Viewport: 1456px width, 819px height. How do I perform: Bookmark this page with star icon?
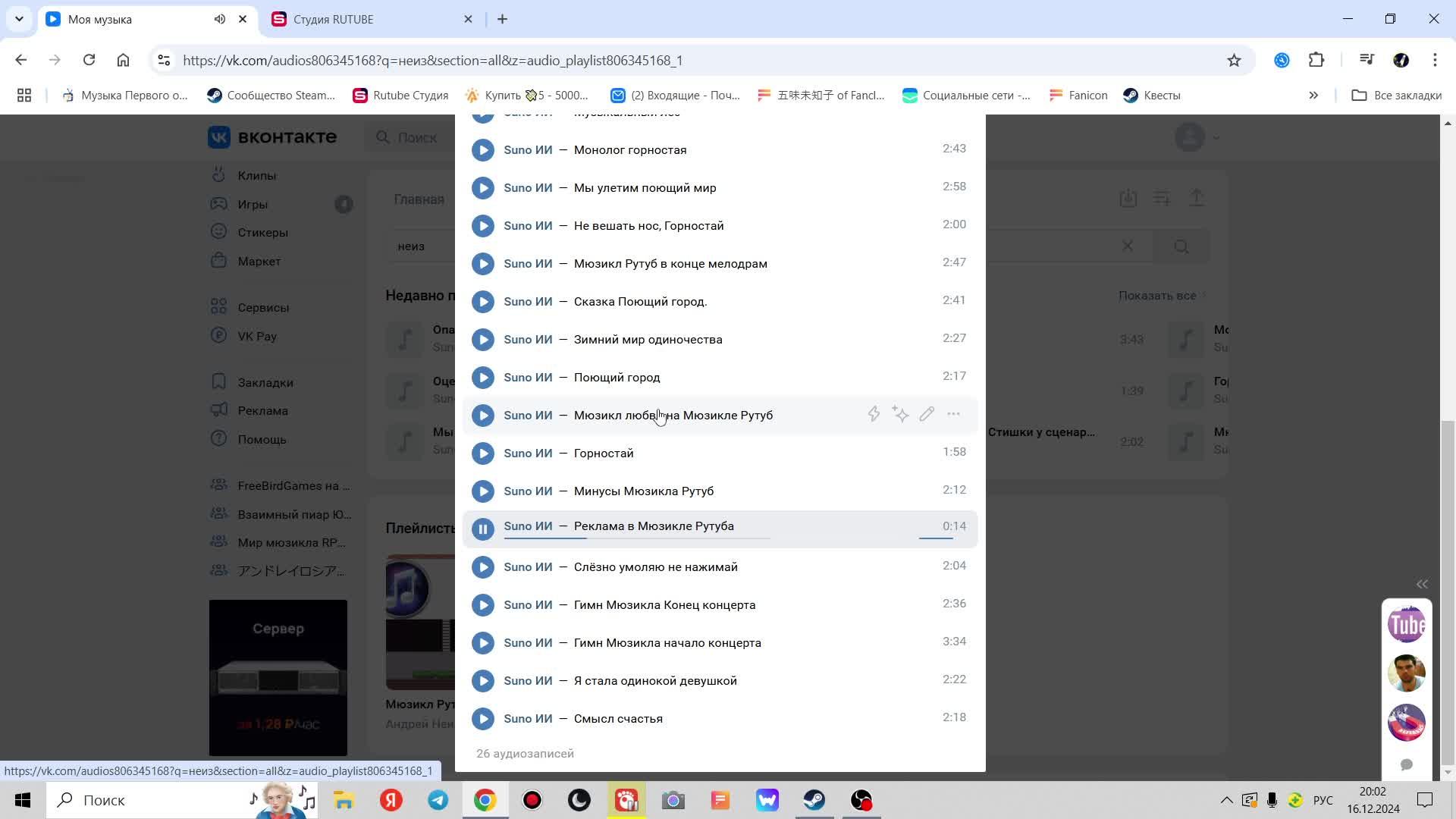(1234, 60)
